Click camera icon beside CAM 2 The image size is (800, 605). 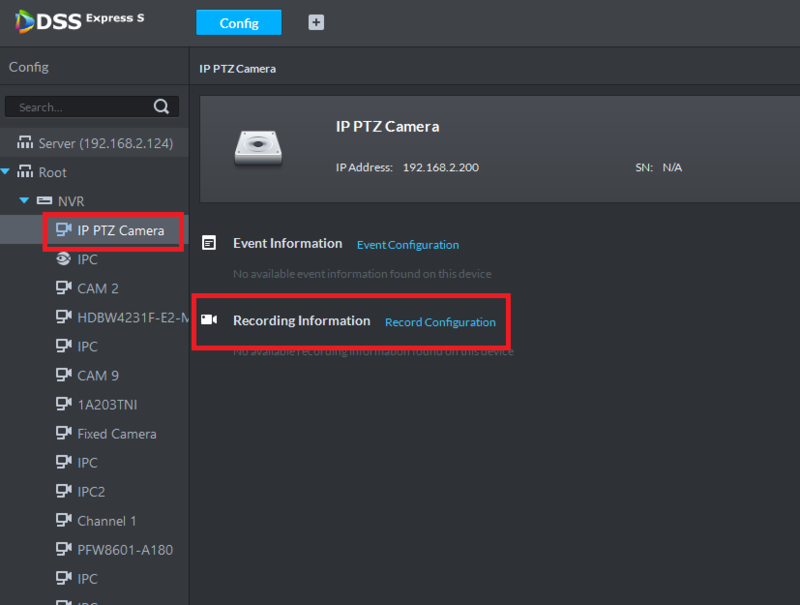tap(63, 288)
